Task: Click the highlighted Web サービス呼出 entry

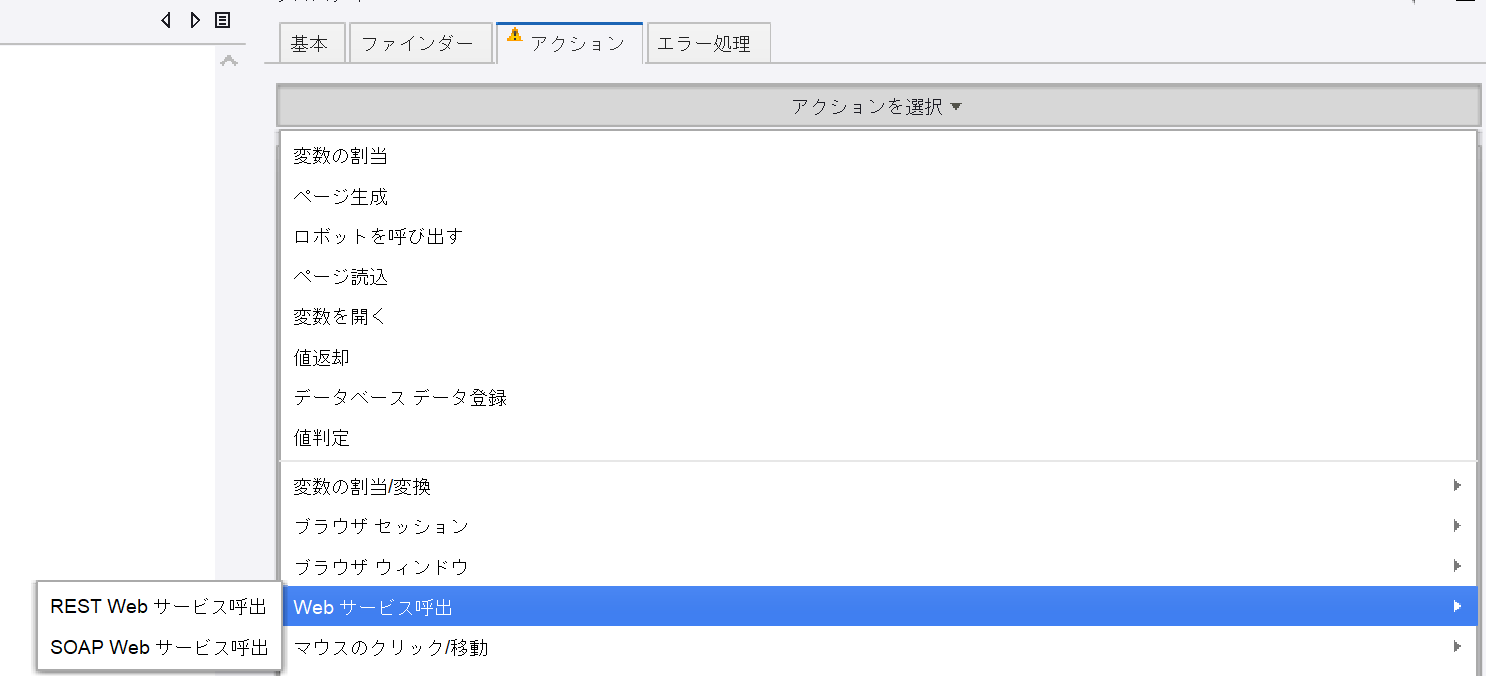Action: coord(878,607)
